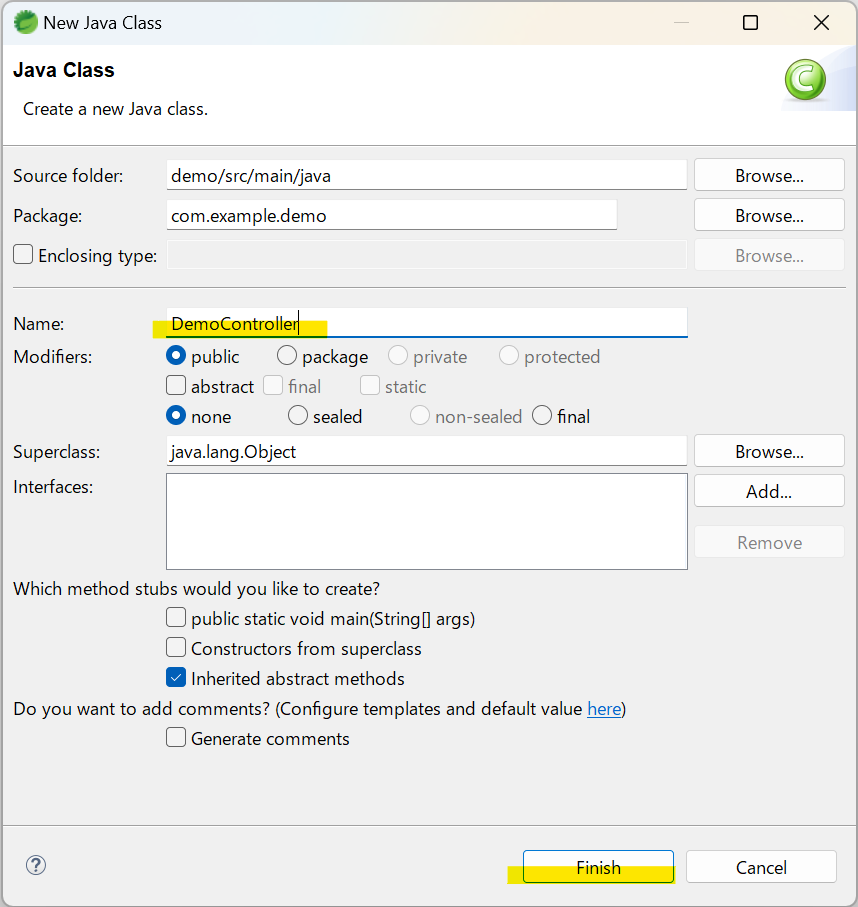Check the abstract modifier
Screen dimensions: 858x907
[176, 385]
